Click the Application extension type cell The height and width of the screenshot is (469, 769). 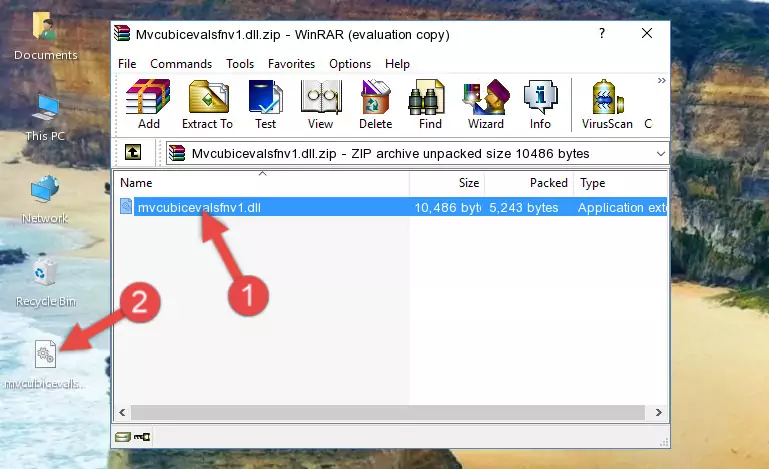click(x=622, y=208)
